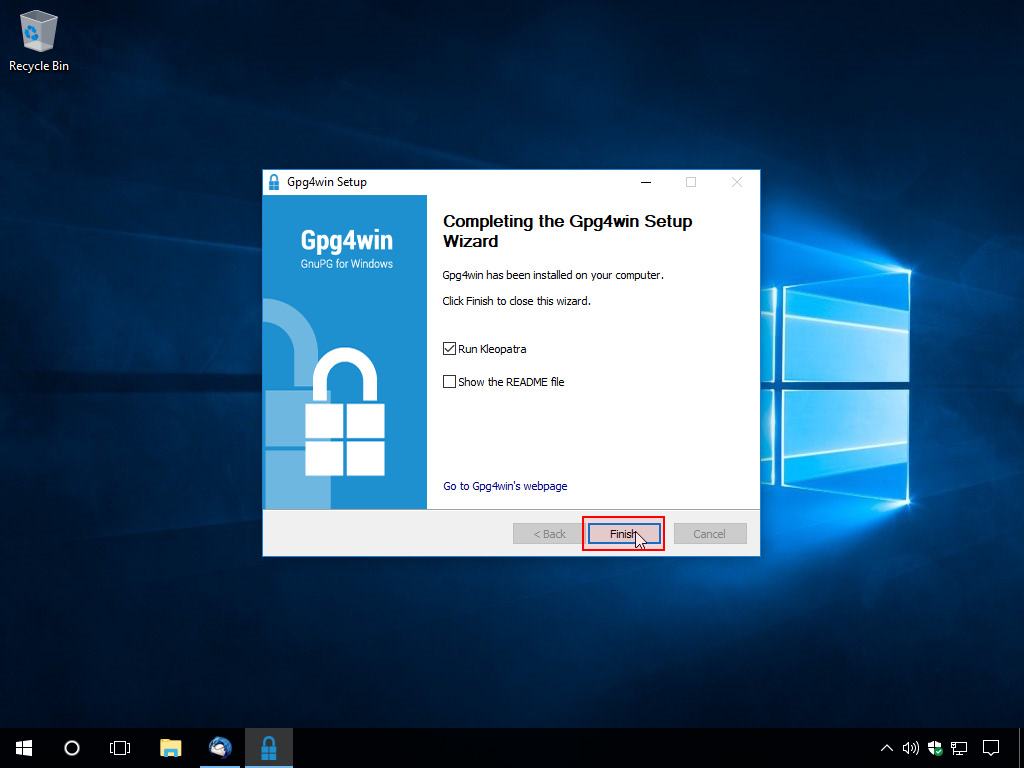Close the Gpg4win Setup window
Image resolution: width=1024 pixels, height=768 pixels.
tap(737, 182)
